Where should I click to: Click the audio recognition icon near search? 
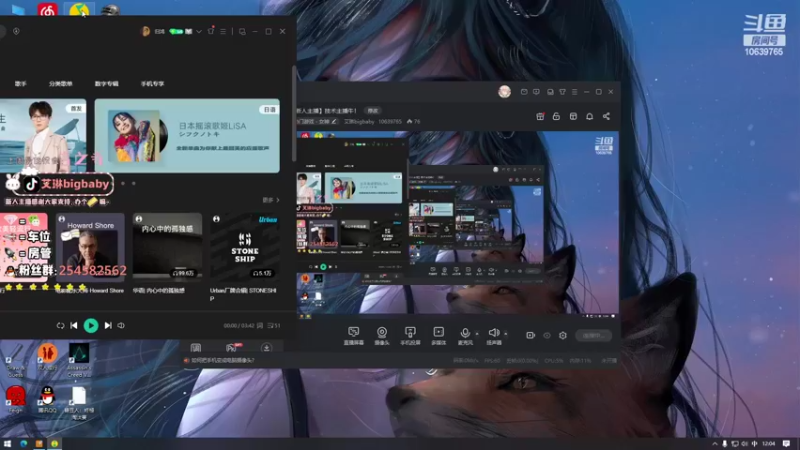(16, 31)
